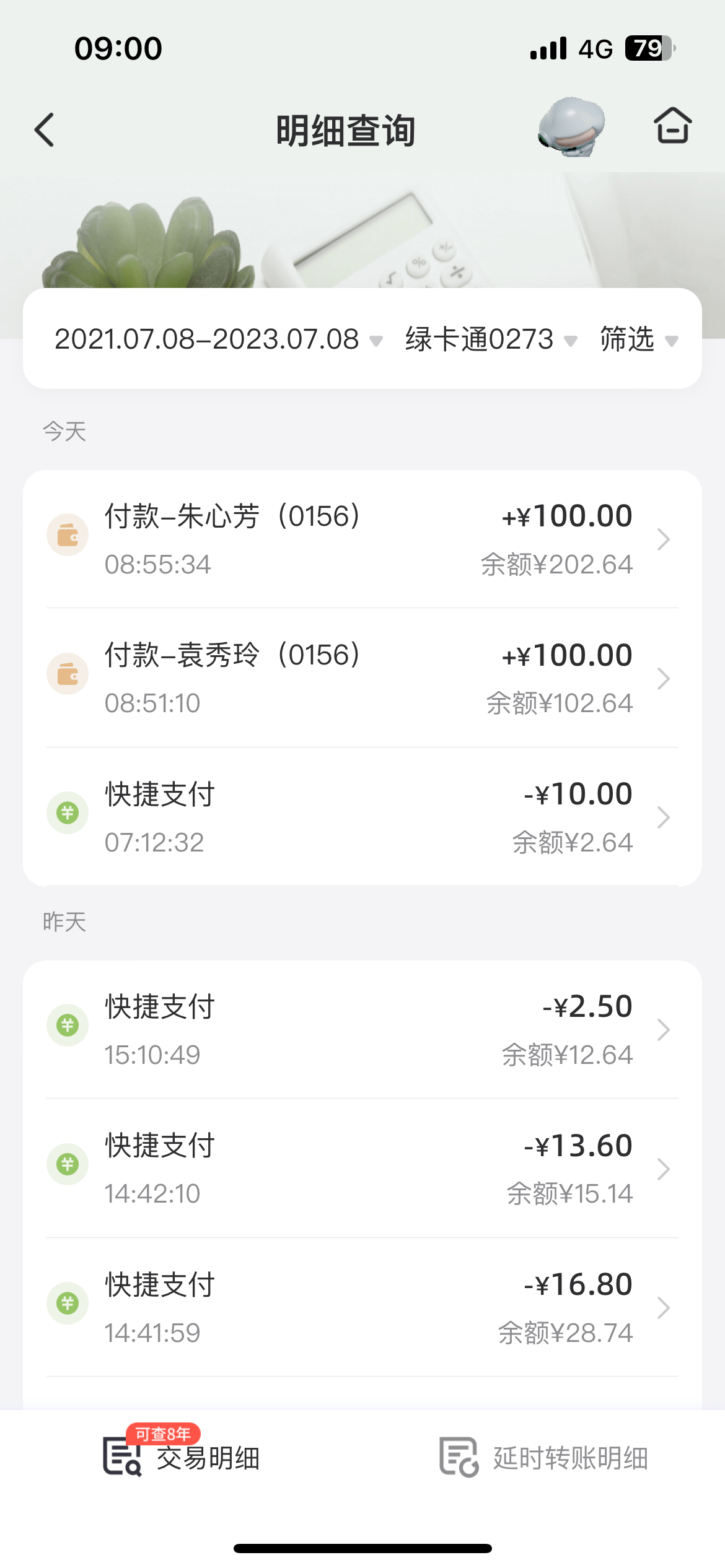Screen dimensions: 725x1568
Task: Expand chevron for the -¥10.00 快捷支付 entry
Action: 663,817
